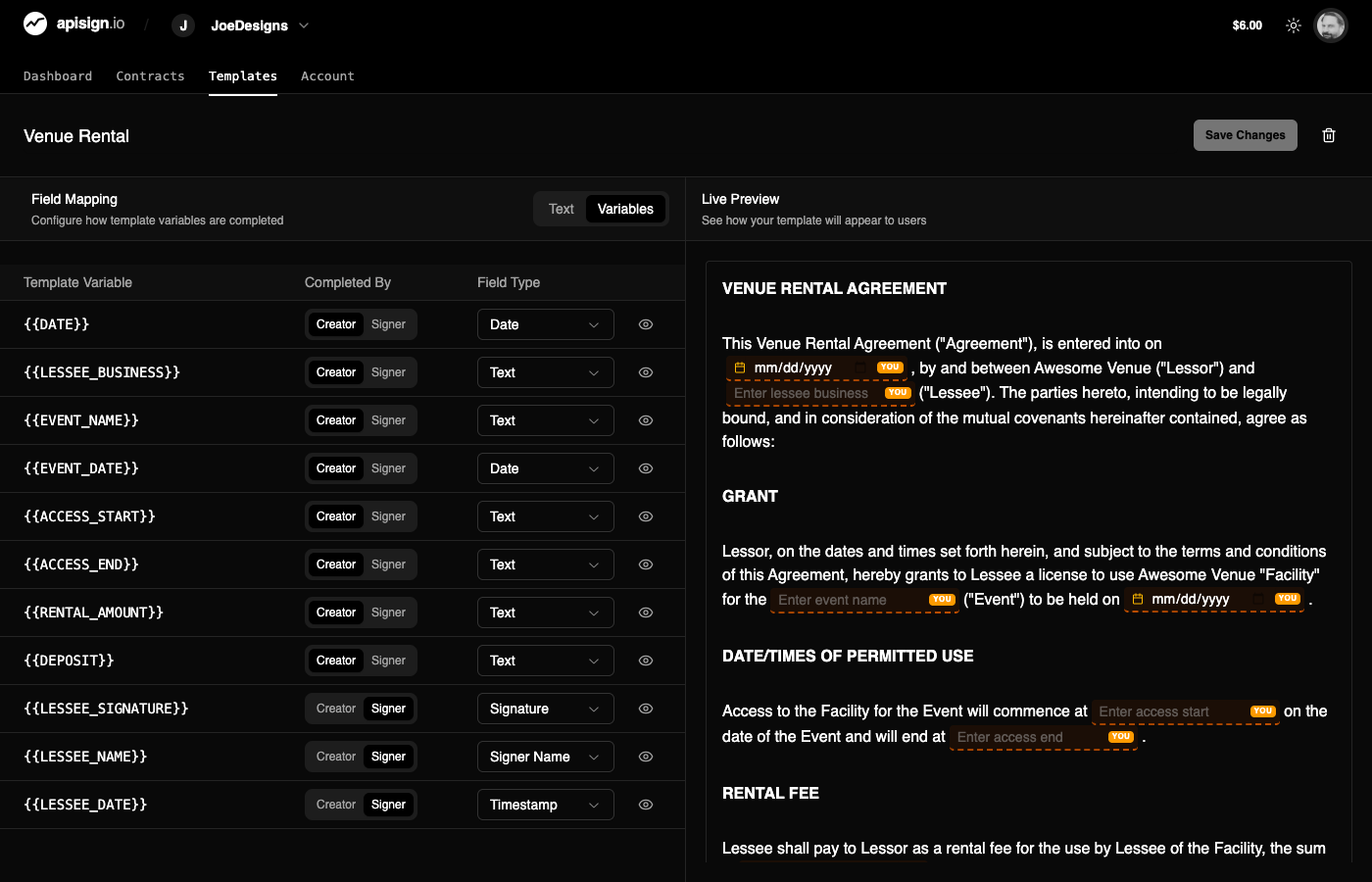Click the eye icon for {{DATE}} row
Image resolution: width=1372 pixels, height=882 pixels.
646,324
